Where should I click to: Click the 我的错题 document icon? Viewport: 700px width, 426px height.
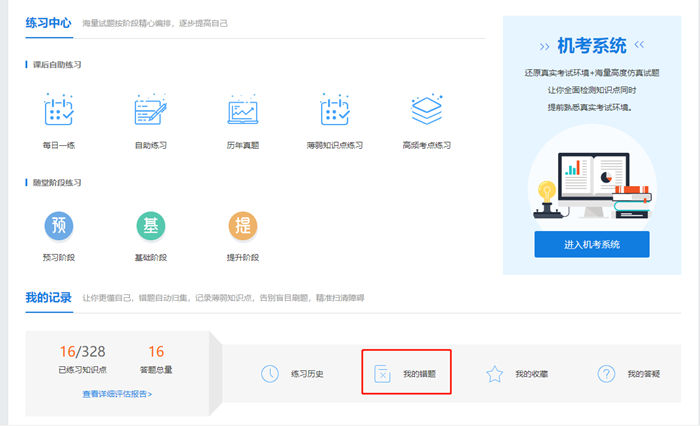click(x=382, y=374)
